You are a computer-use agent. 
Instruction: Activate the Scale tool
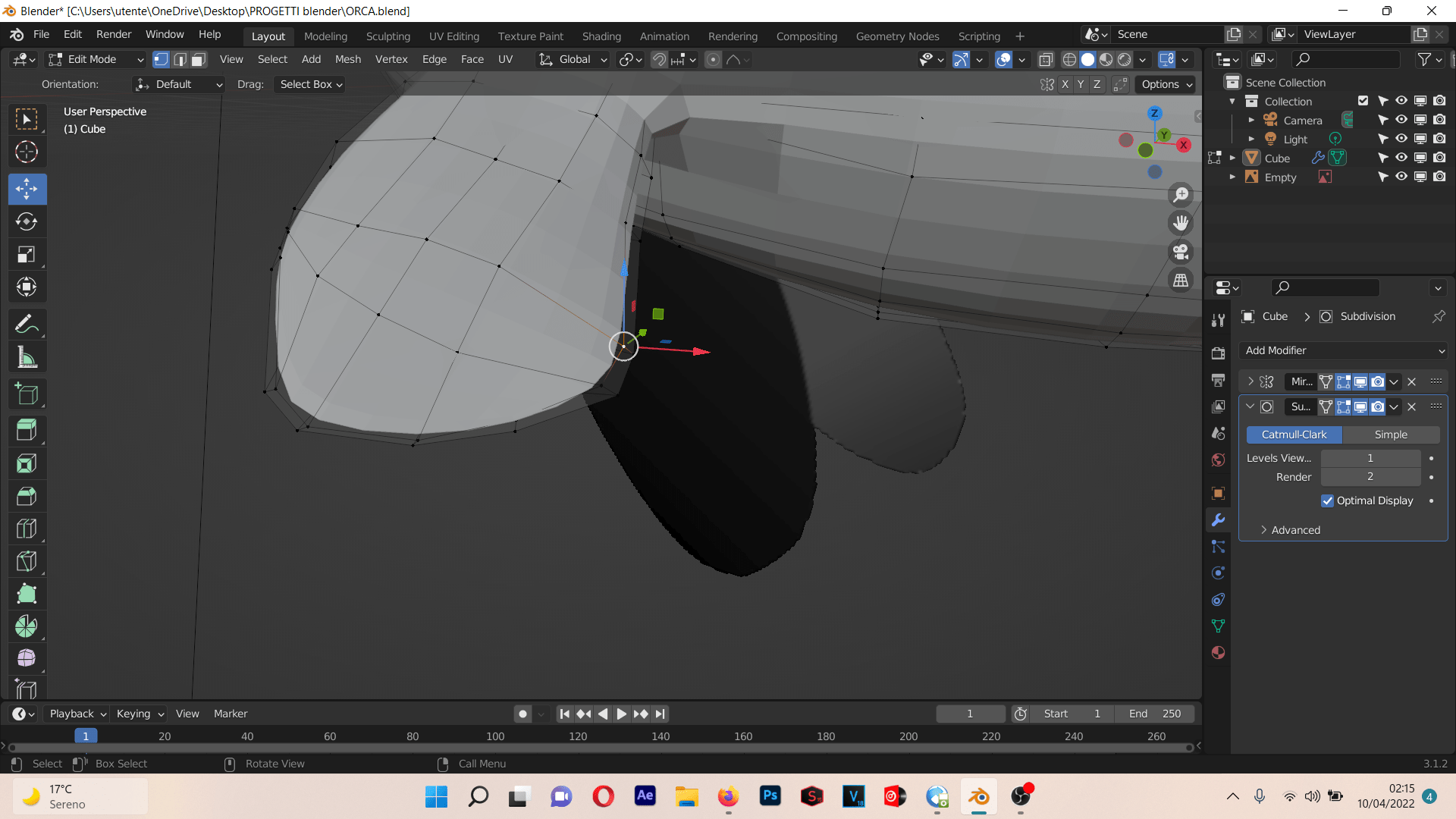[27, 254]
